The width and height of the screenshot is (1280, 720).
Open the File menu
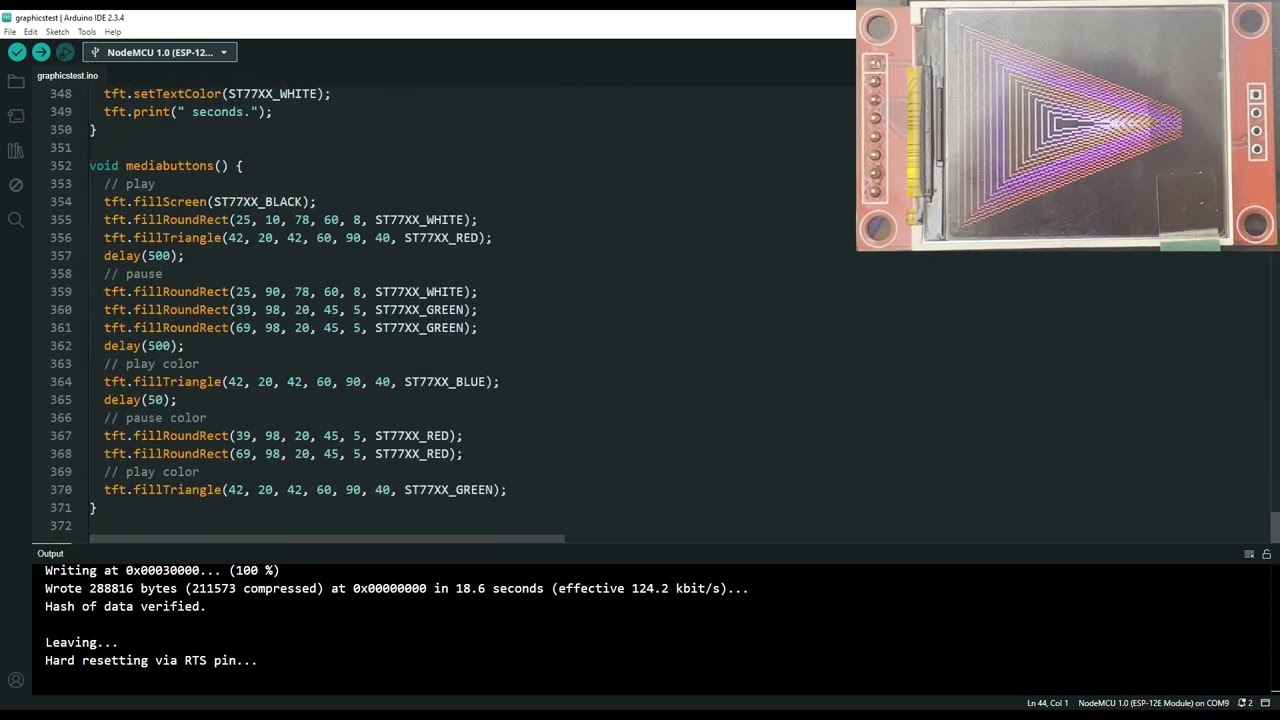(x=10, y=32)
